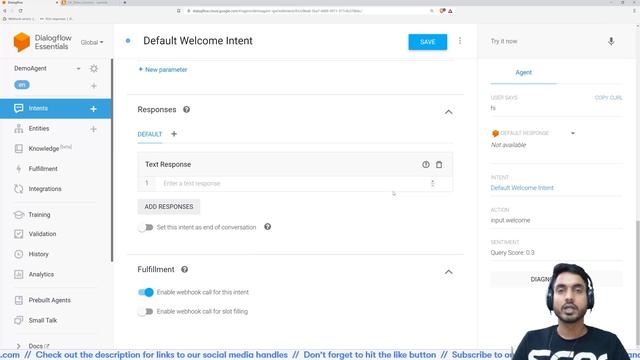Enable webhook call for slot filling
Viewport: 640px width, 360px height.
pyautogui.click(x=145, y=311)
